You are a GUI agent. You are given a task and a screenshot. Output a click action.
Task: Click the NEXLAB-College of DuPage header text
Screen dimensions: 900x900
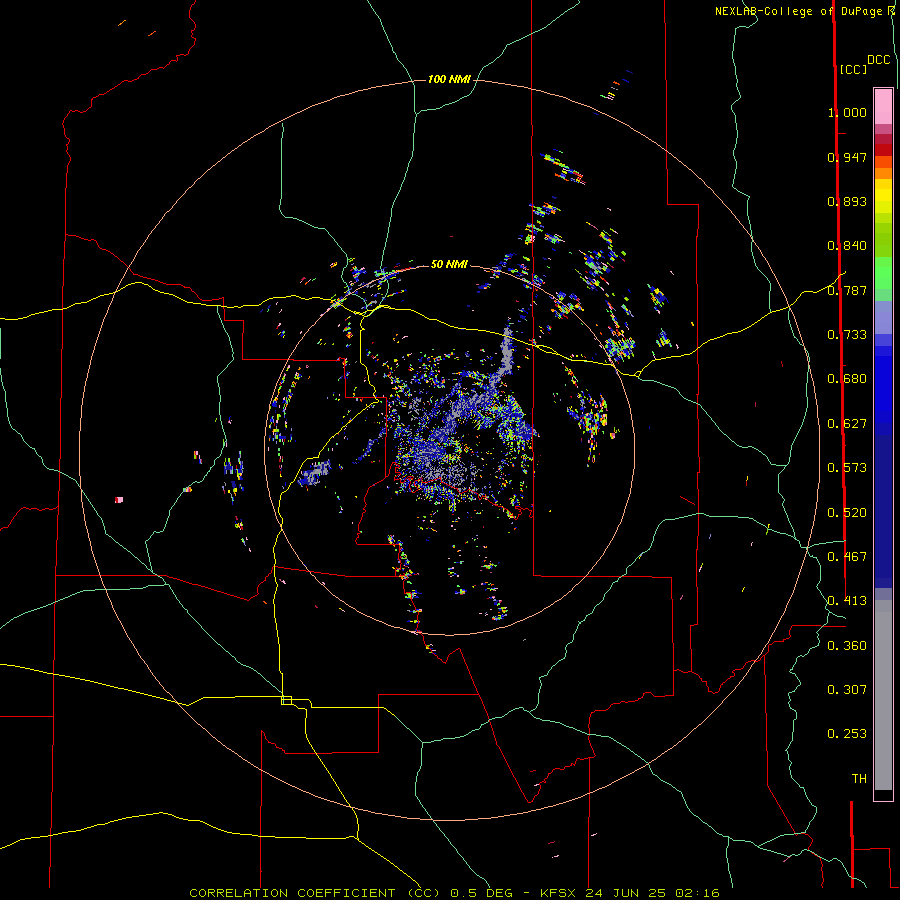click(798, 11)
